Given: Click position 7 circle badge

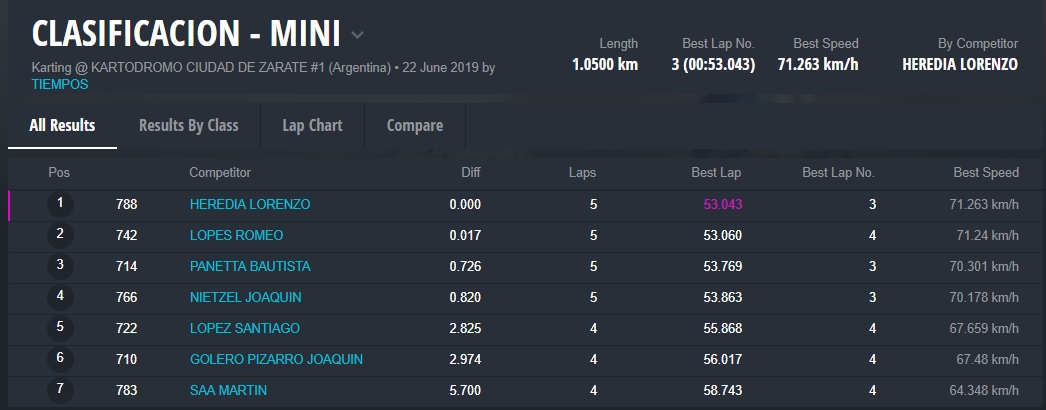Looking at the screenshot, I should 60,390.
